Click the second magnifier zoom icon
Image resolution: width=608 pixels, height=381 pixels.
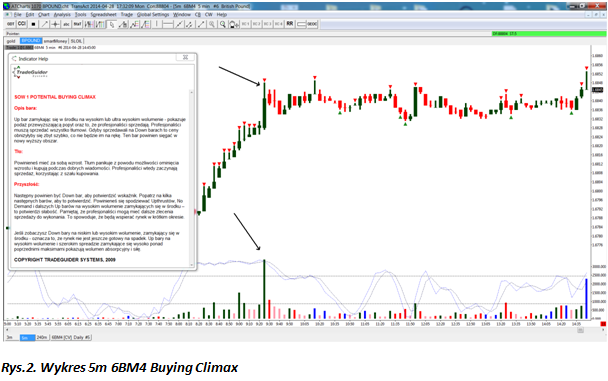coord(223,24)
